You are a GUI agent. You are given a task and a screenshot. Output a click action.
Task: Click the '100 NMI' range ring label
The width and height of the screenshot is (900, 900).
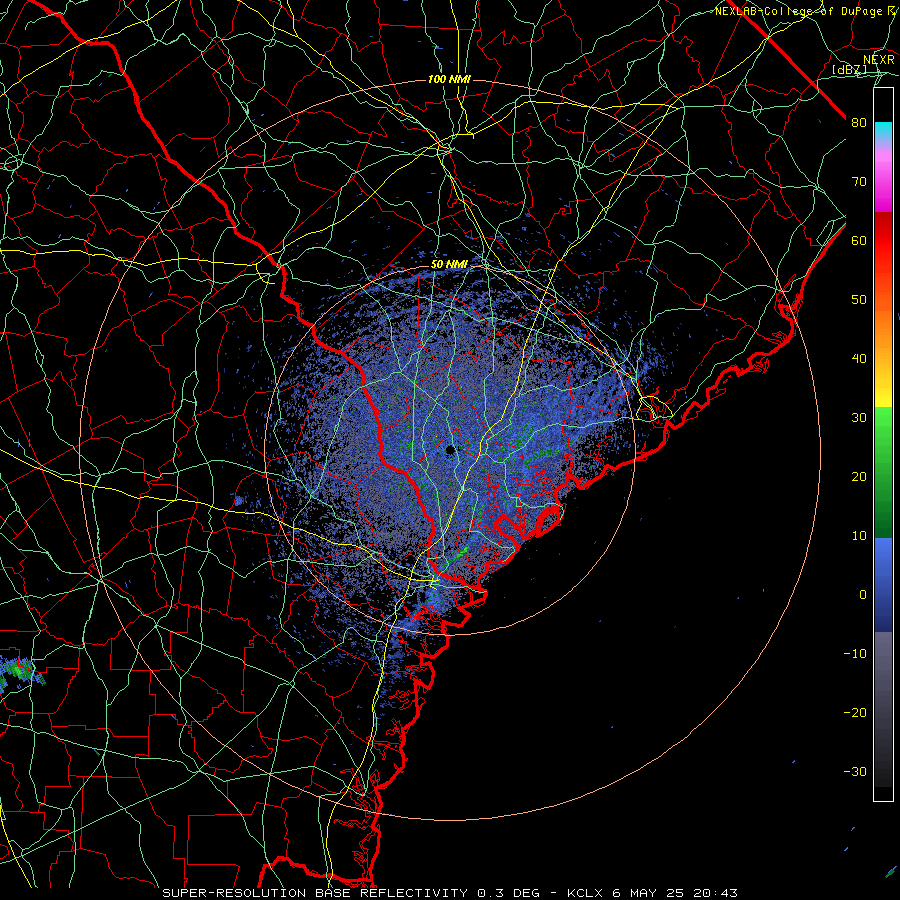[x=449, y=79]
